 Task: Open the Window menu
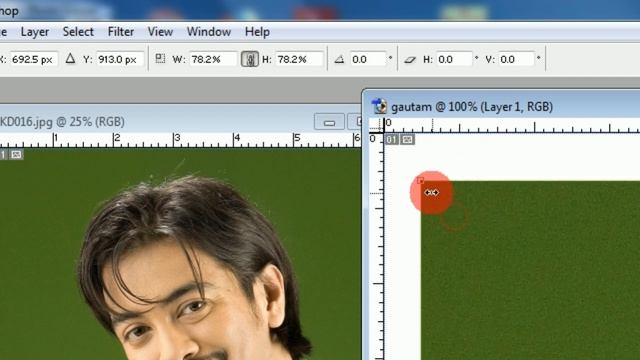209,32
